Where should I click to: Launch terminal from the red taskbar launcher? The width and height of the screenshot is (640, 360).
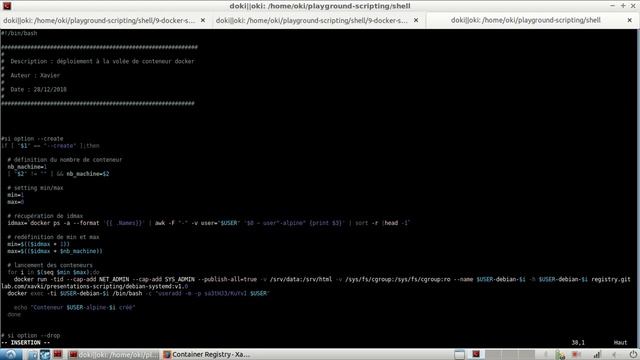coord(58,354)
